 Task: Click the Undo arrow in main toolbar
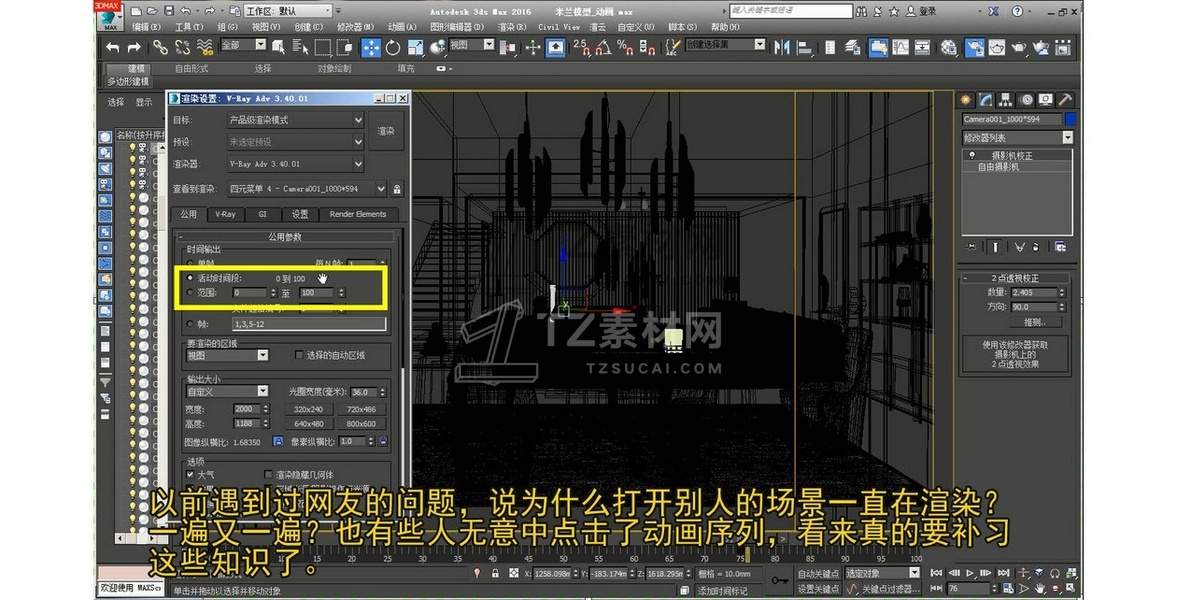coord(112,47)
